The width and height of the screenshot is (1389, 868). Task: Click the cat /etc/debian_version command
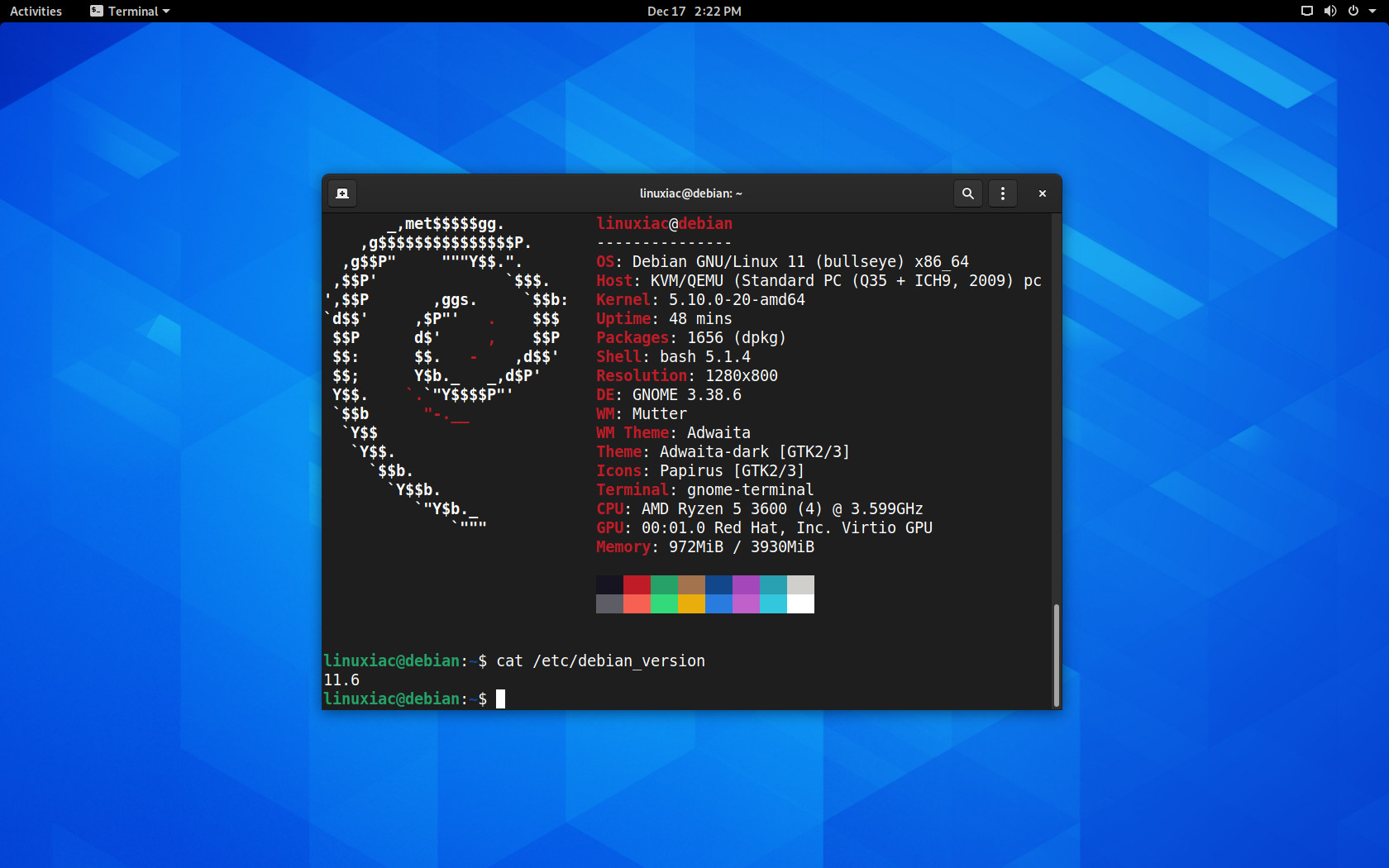pyautogui.click(x=601, y=661)
